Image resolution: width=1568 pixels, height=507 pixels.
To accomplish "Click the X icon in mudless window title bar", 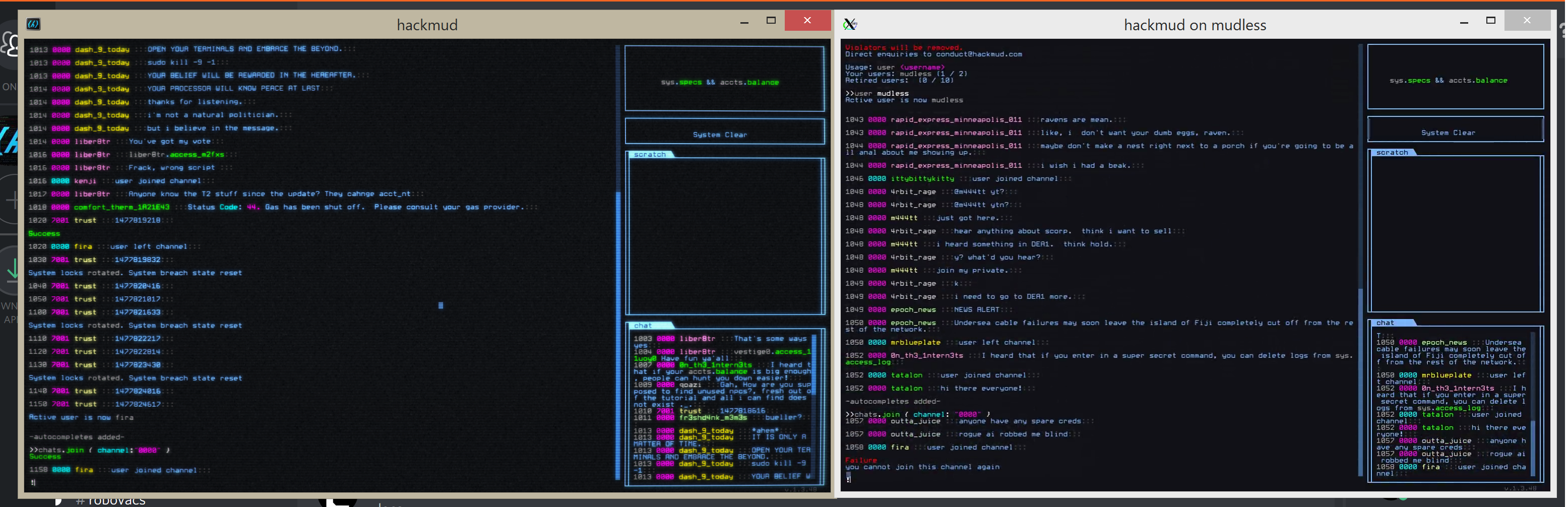I will (851, 24).
